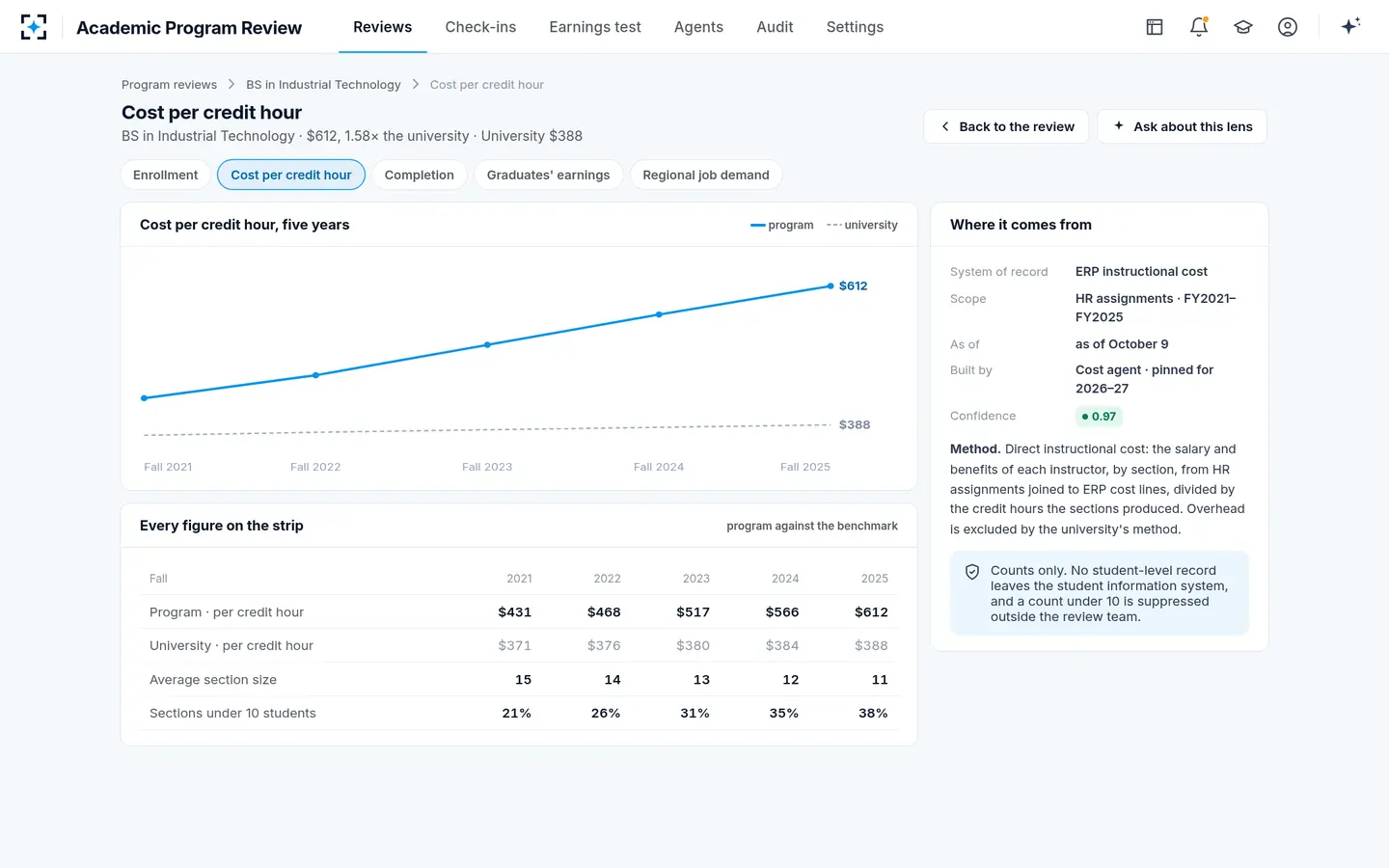Open the Settings tab
The image size is (1389, 868).
pos(855,27)
